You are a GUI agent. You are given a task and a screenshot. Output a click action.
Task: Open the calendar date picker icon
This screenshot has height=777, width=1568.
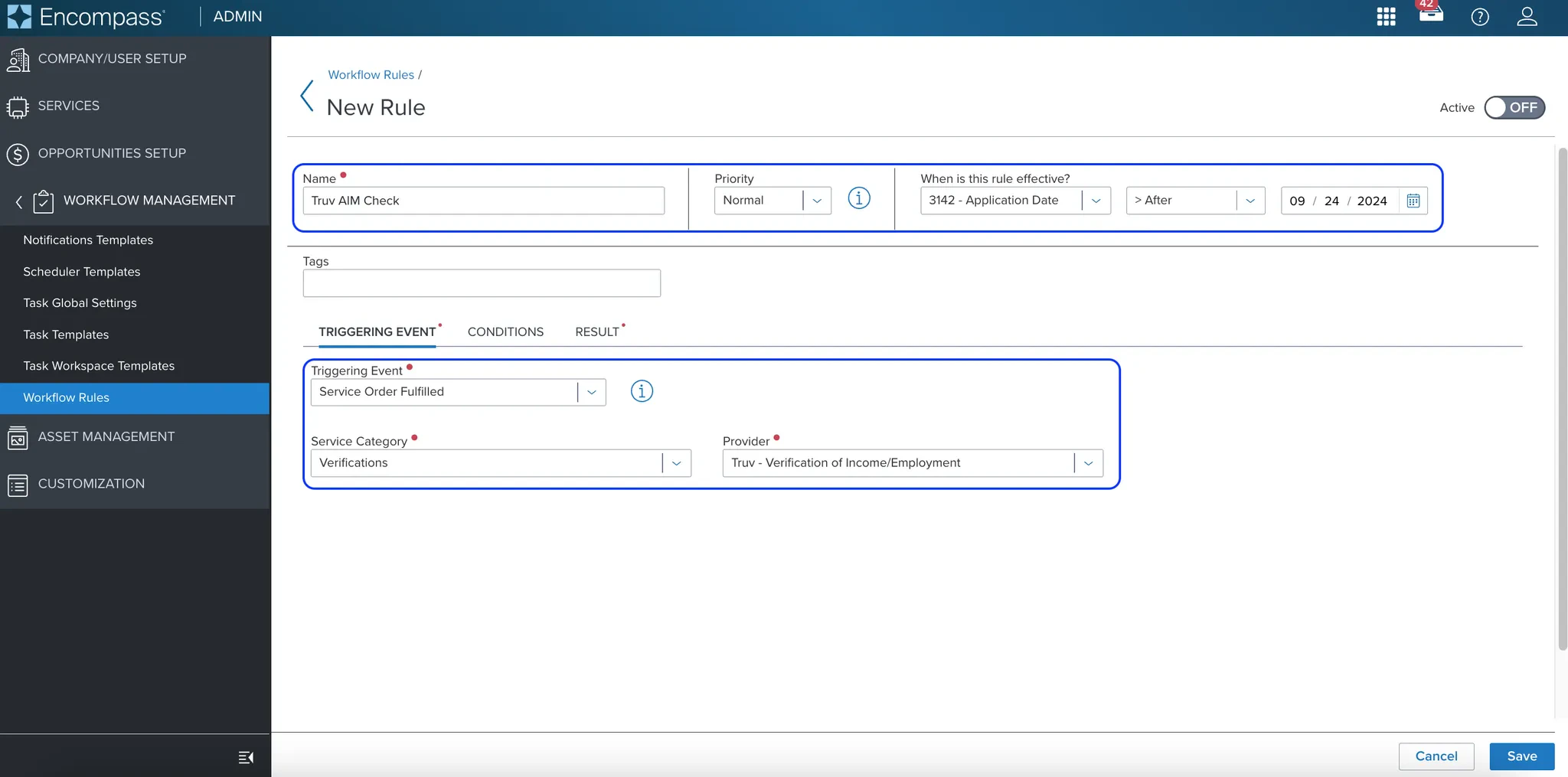tap(1413, 201)
